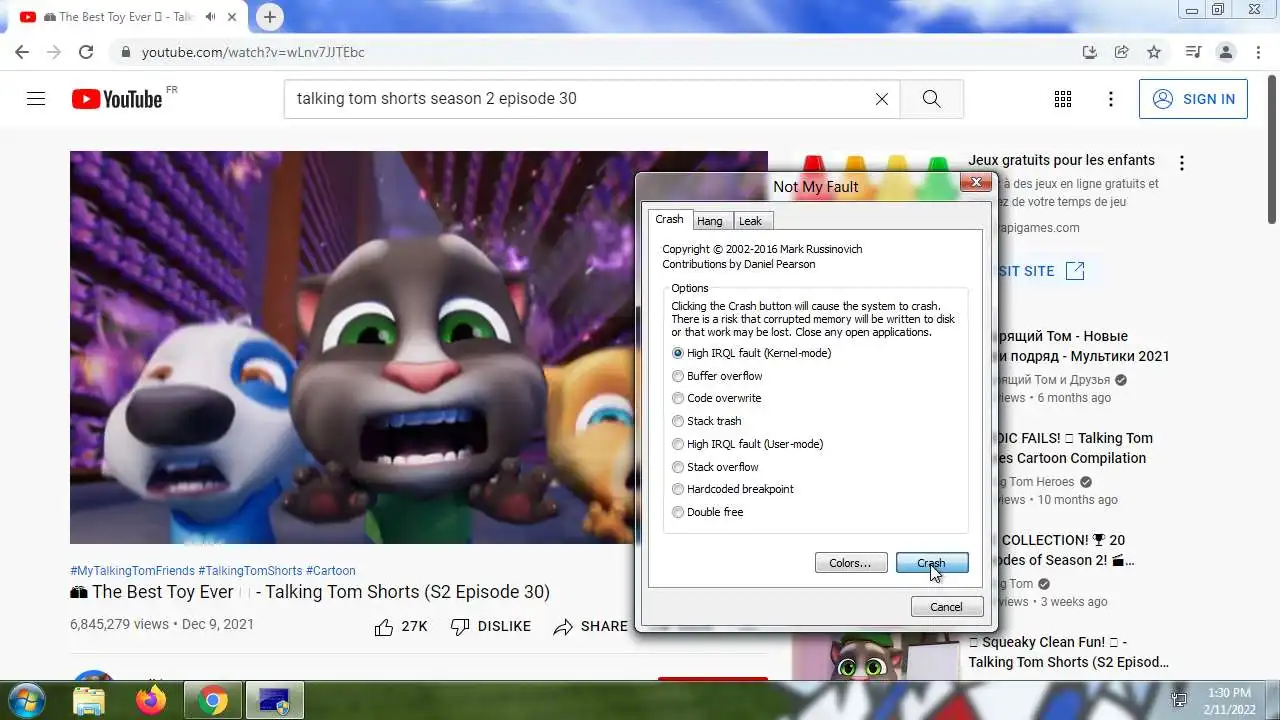This screenshot has height=720, width=1280.
Task: Like the video with thumbs up 27K
Action: pos(400,626)
